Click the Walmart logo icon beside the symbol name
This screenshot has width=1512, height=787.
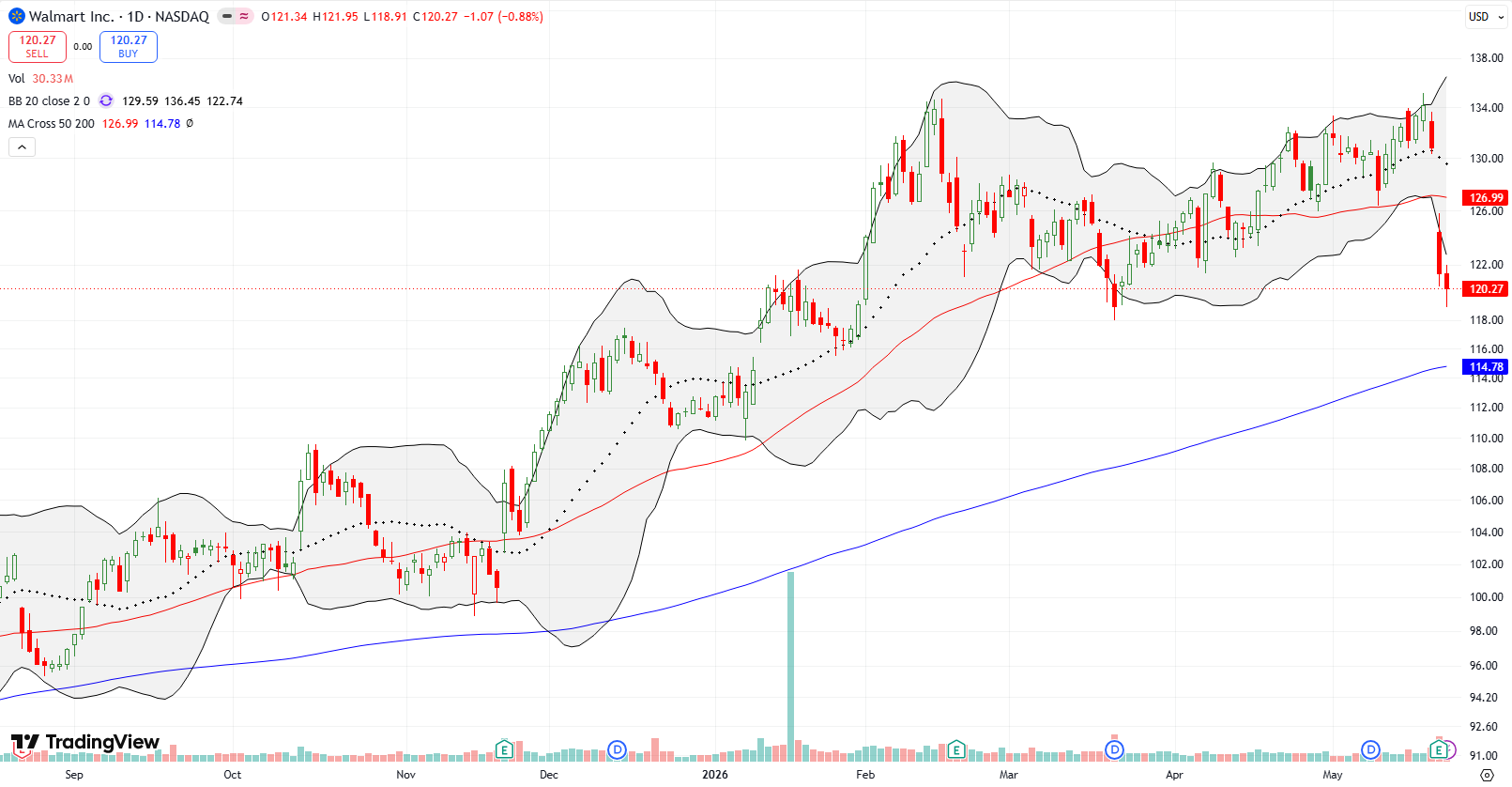[16, 16]
